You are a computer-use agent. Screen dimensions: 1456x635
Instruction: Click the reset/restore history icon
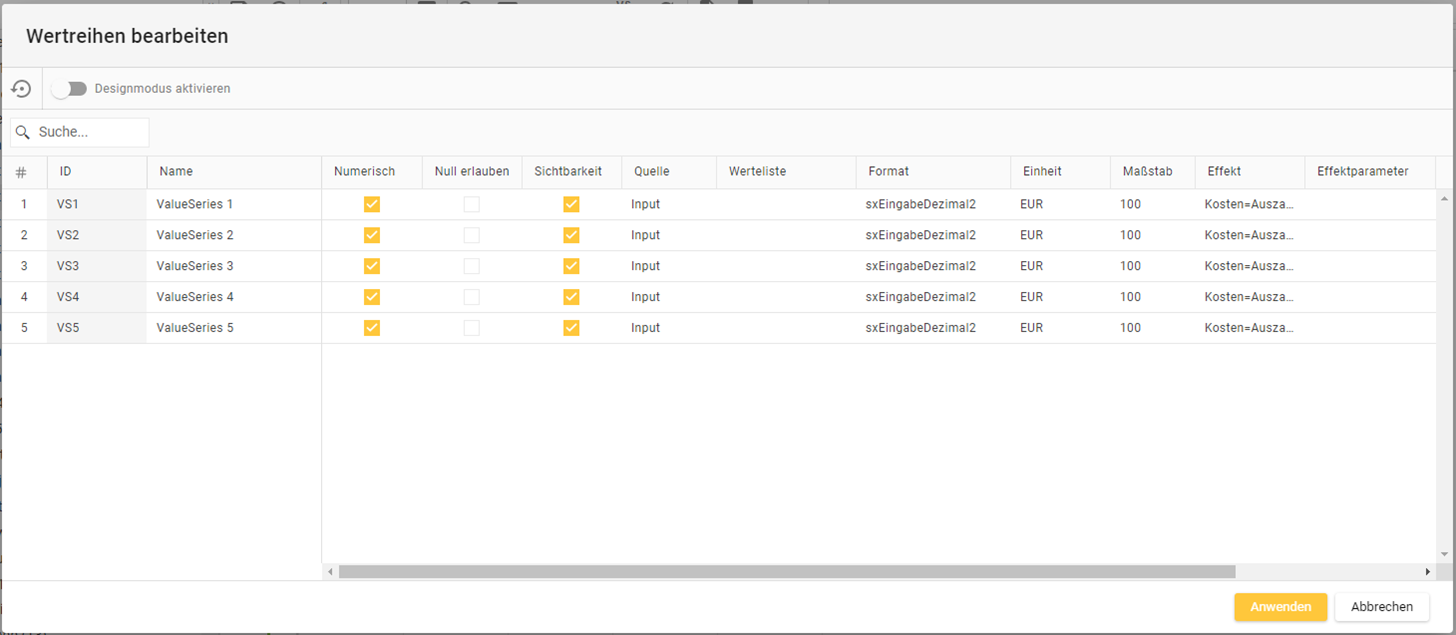coord(21,89)
